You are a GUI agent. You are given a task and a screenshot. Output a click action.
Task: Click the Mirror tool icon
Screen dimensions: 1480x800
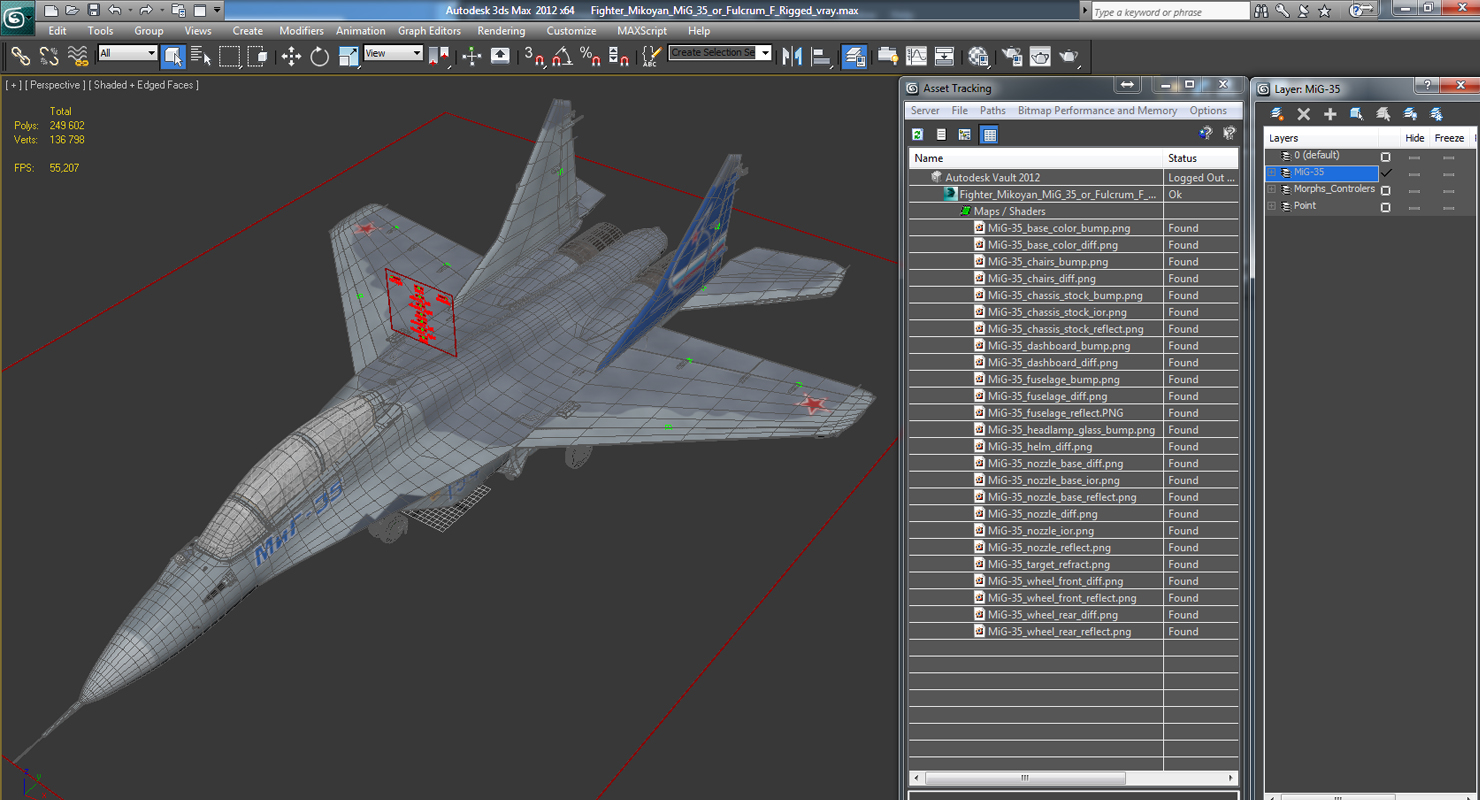(793, 57)
